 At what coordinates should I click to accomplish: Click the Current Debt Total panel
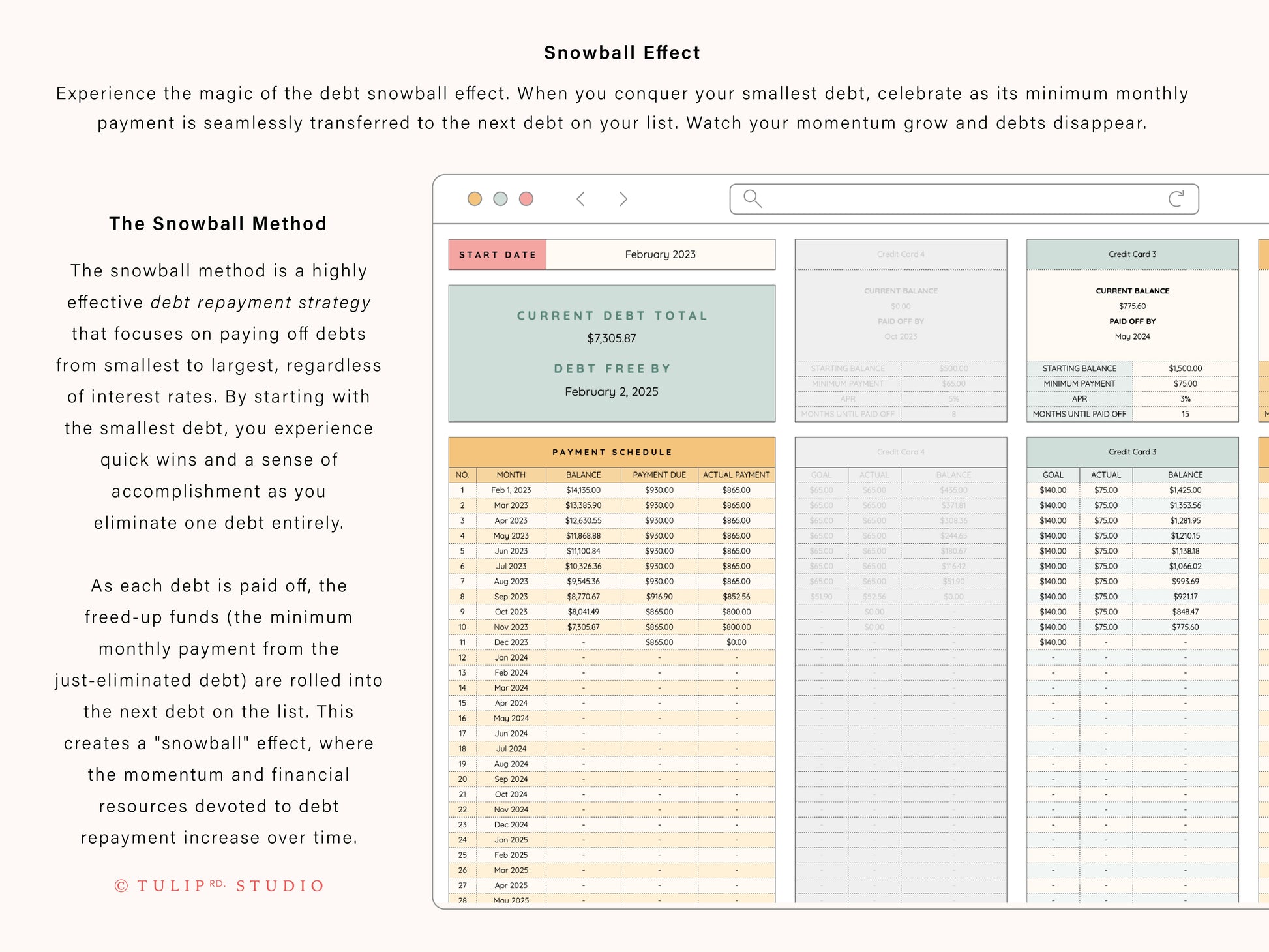612,353
